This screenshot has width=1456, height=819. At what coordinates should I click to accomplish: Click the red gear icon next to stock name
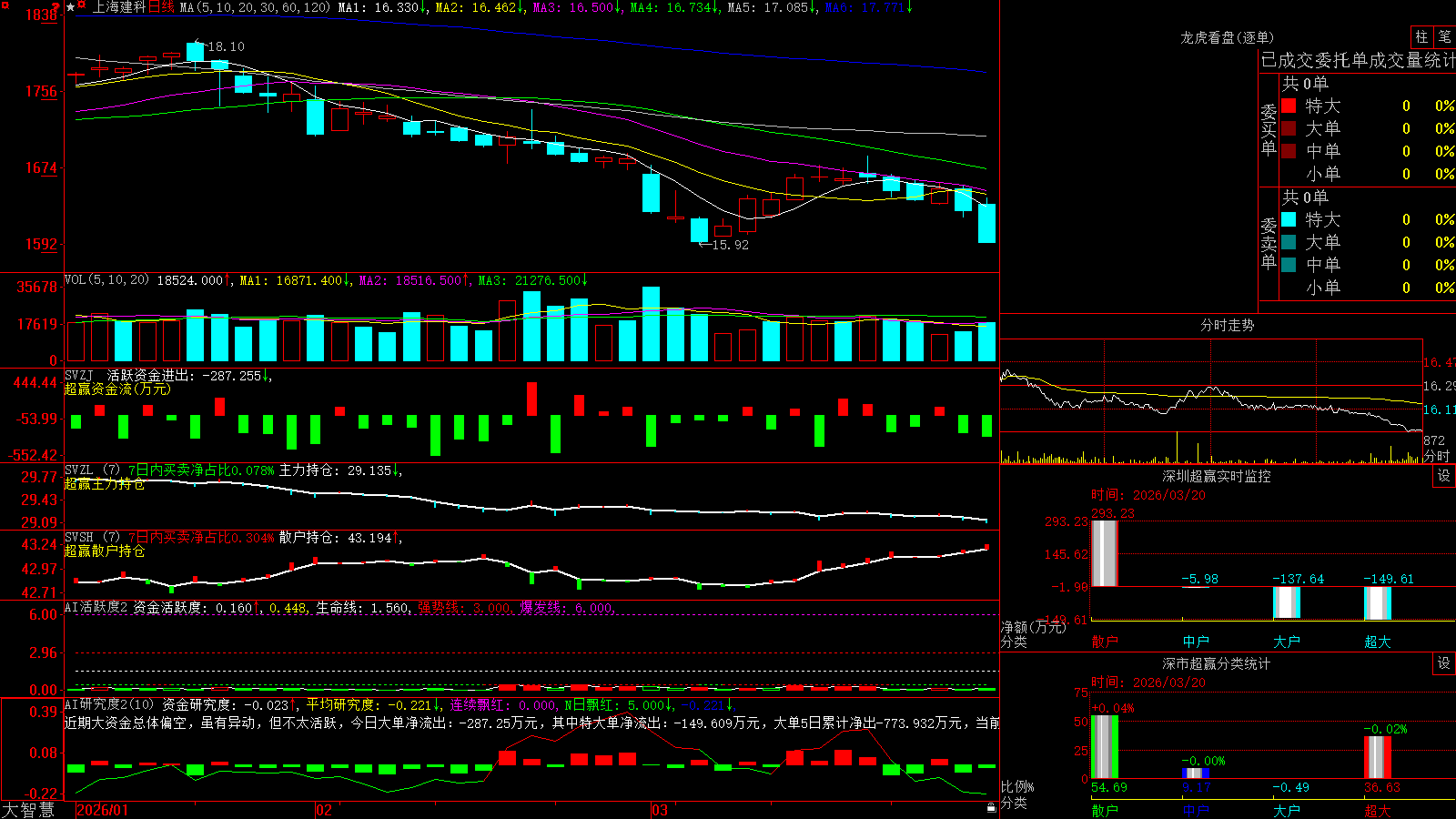point(81,5)
